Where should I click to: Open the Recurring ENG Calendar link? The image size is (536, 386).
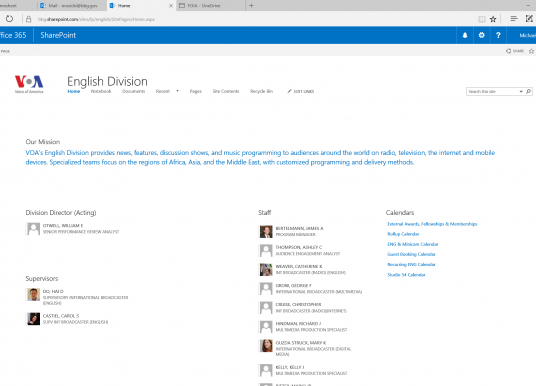point(411,264)
